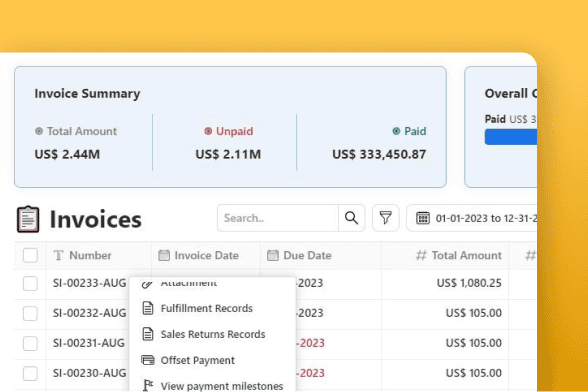Toggle the select-all checkbox in header
Screen dimensions: 588x392
[30, 255]
